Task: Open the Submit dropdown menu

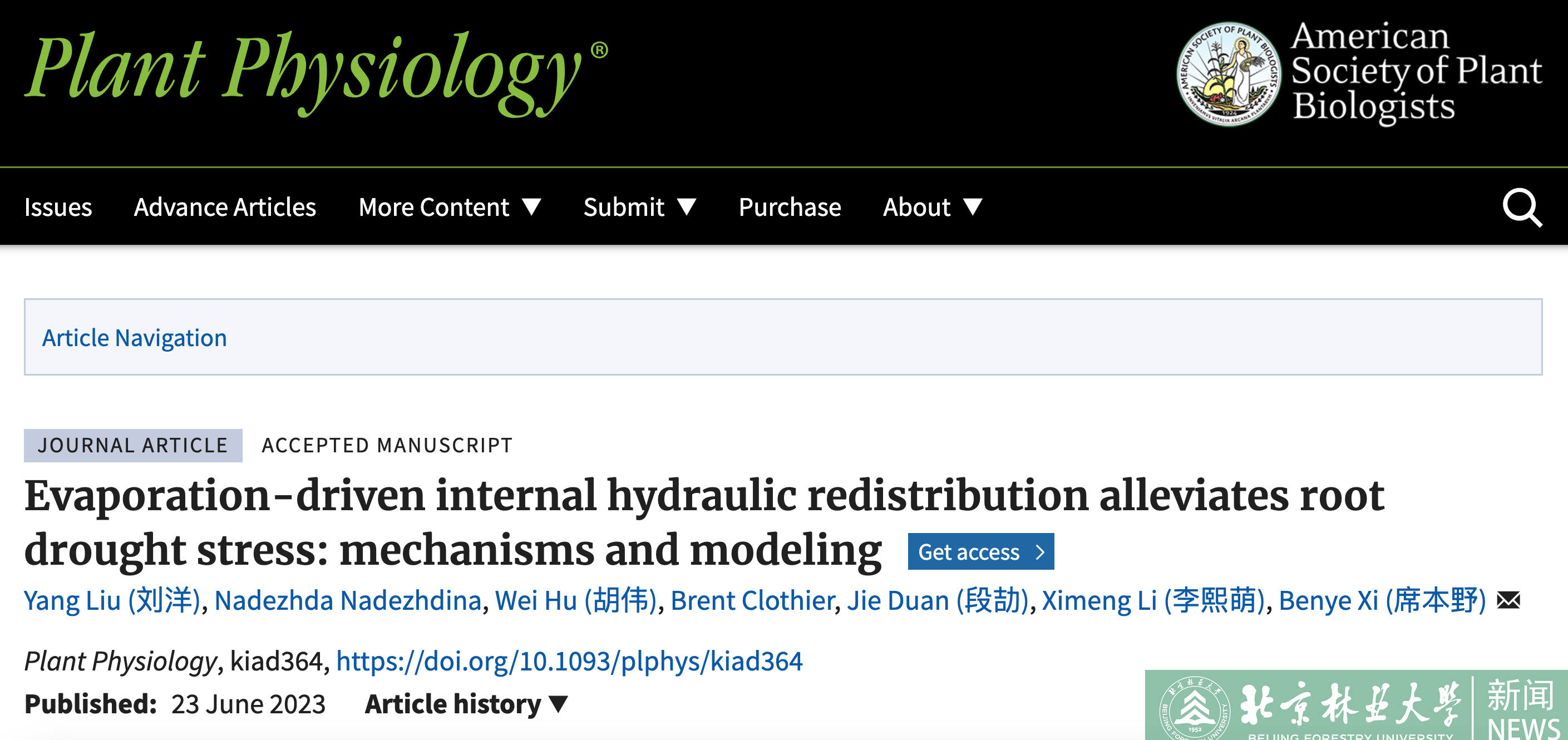Action: click(639, 208)
